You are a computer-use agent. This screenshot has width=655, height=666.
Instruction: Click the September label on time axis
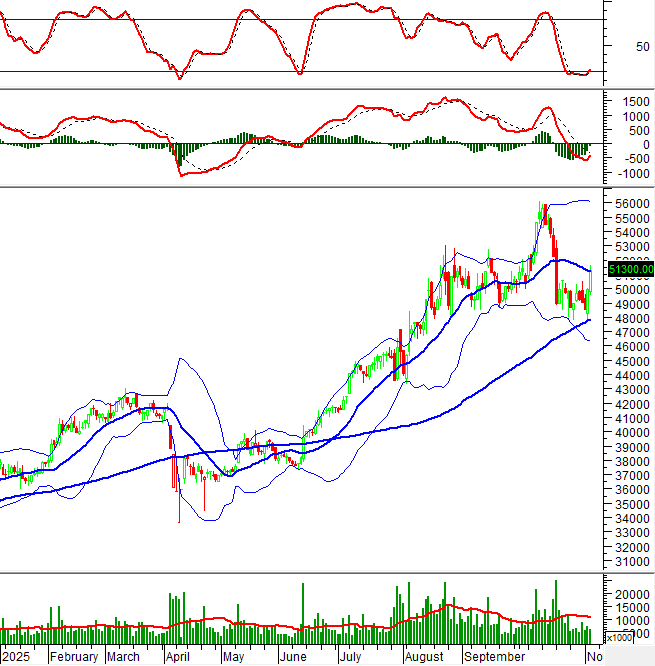click(x=493, y=657)
